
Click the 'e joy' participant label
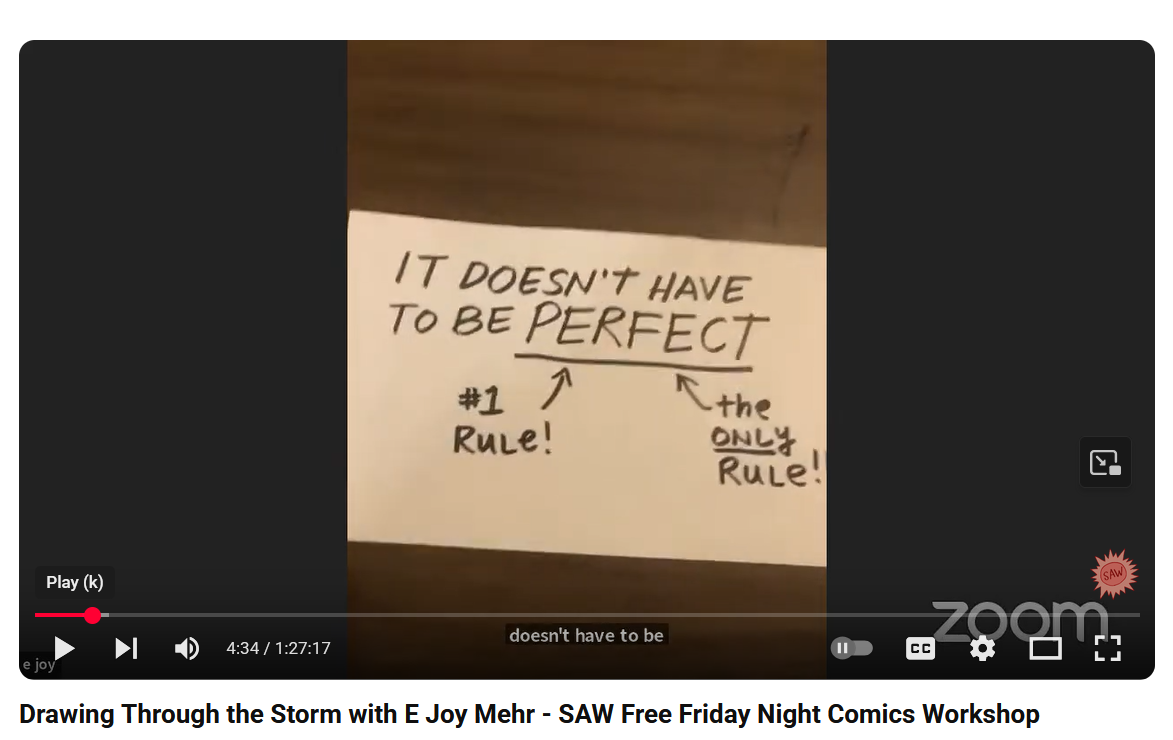coord(39,664)
